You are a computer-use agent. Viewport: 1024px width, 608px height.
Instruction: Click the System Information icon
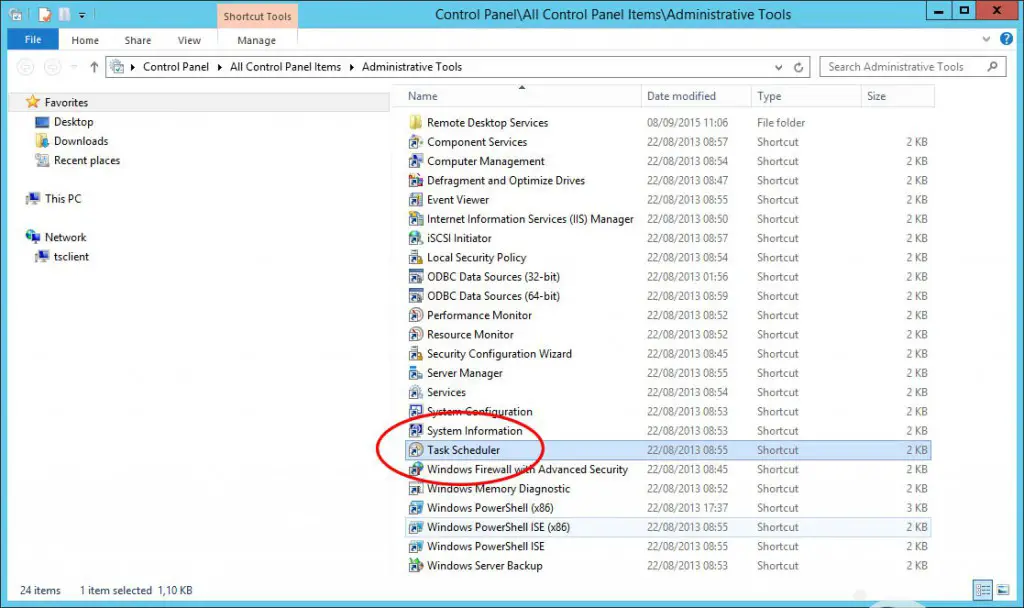click(x=415, y=430)
